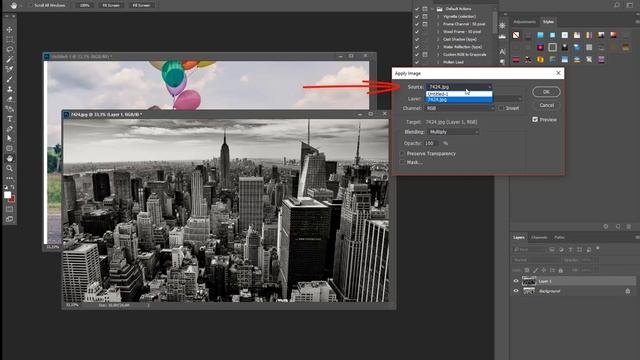Switch to the Channels tab

pos(539,237)
